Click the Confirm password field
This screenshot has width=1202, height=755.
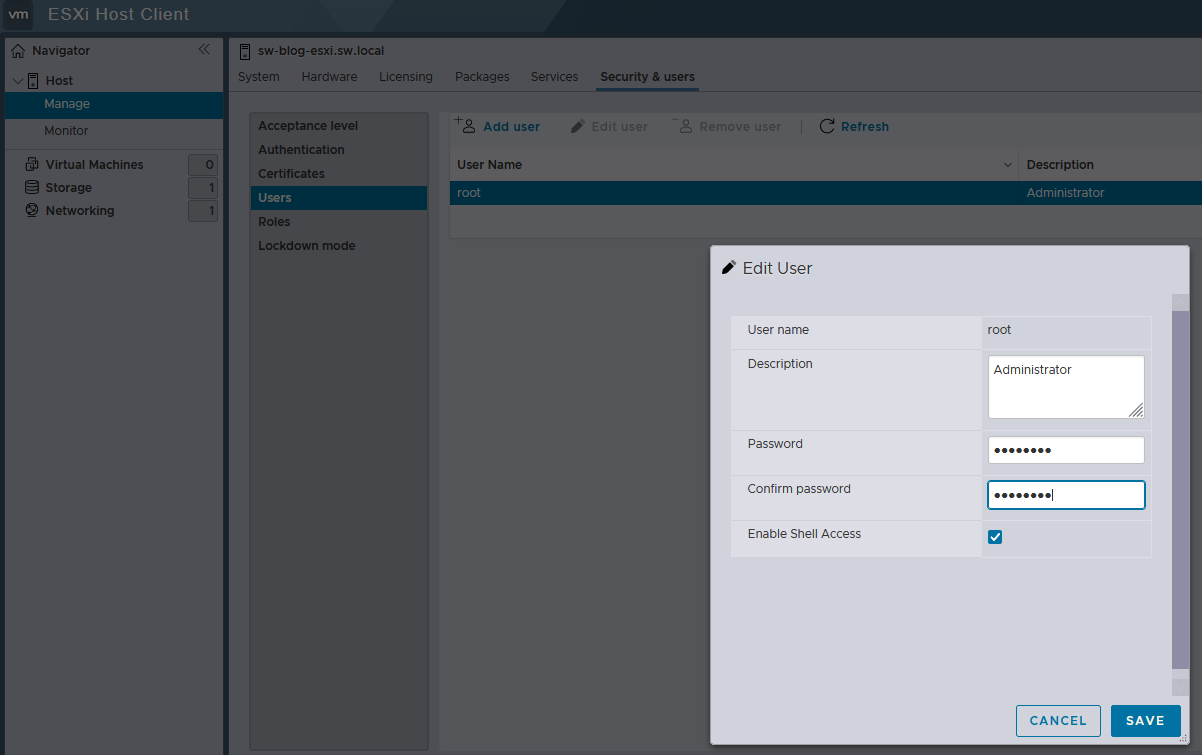[1066, 495]
